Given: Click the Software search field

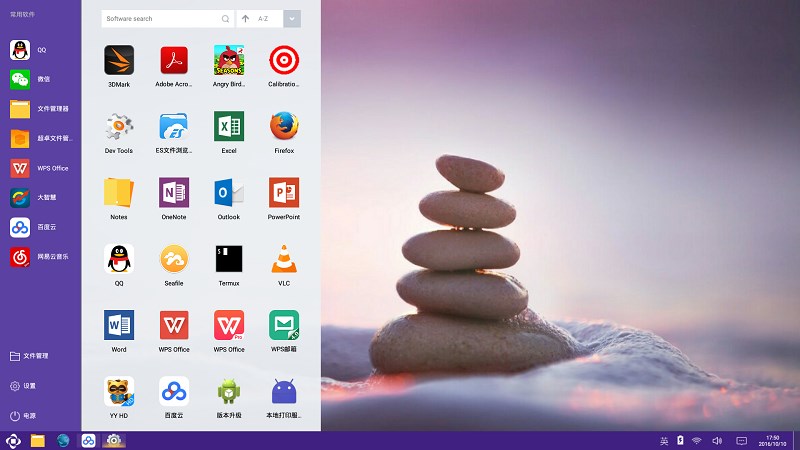Looking at the screenshot, I should pyautogui.click(x=160, y=19).
